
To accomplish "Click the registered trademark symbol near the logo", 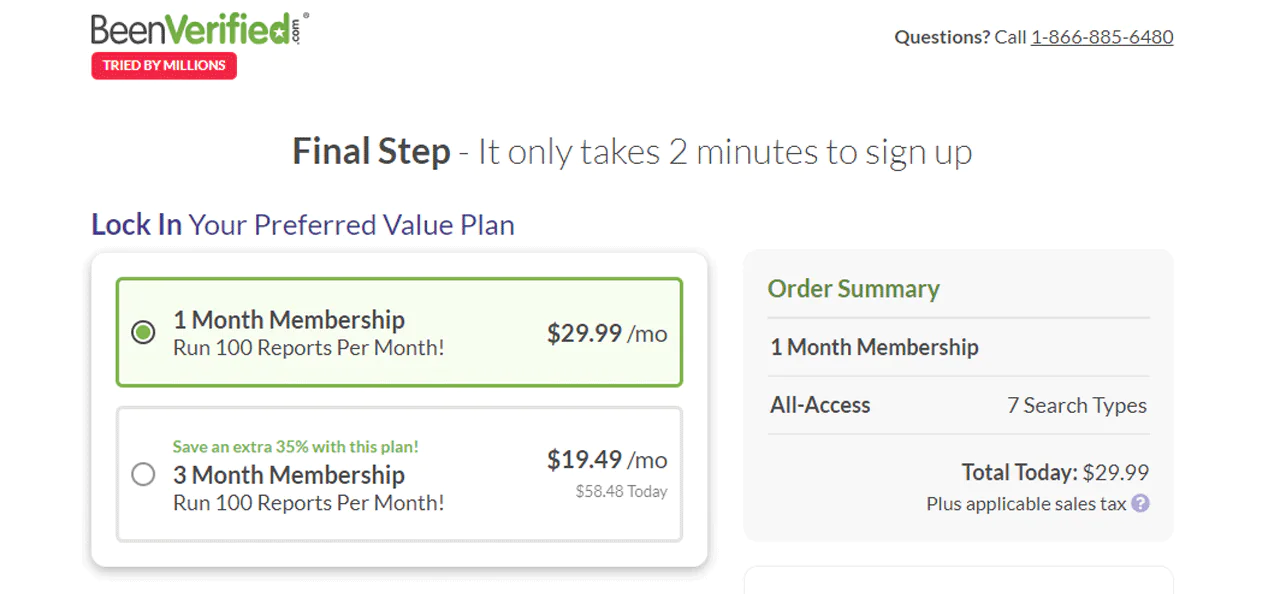I will click(306, 16).
